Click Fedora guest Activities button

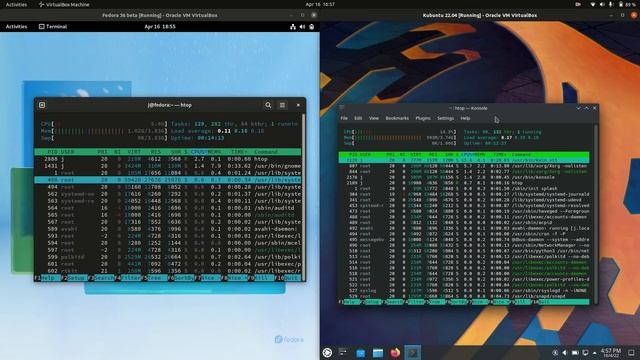click(16, 27)
